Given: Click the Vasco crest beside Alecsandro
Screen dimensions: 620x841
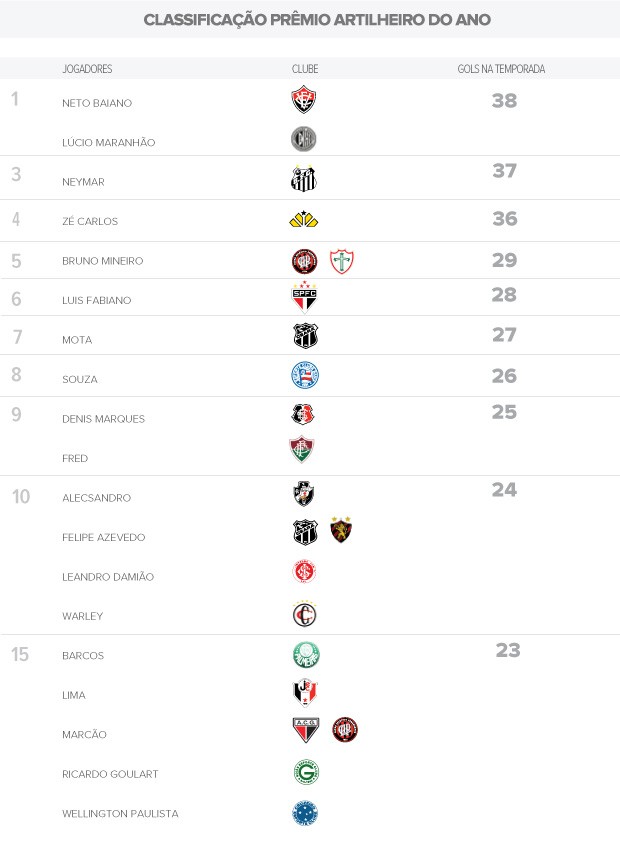Looking at the screenshot, I should coord(304,494).
